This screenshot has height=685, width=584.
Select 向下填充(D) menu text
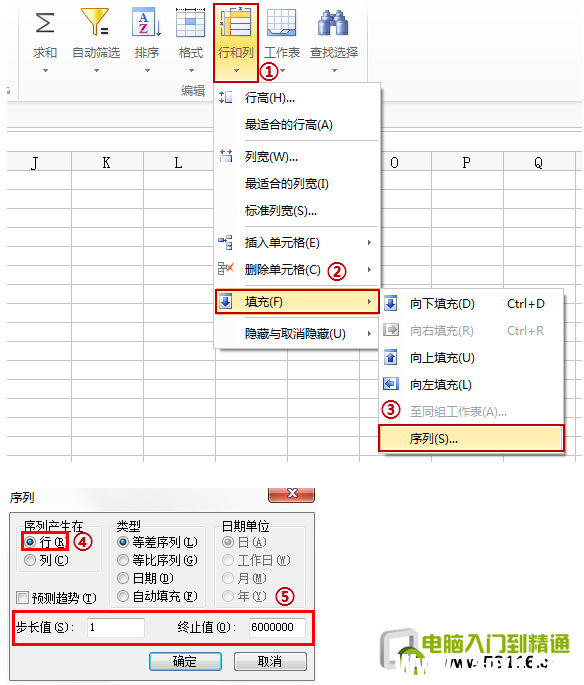coord(442,304)
